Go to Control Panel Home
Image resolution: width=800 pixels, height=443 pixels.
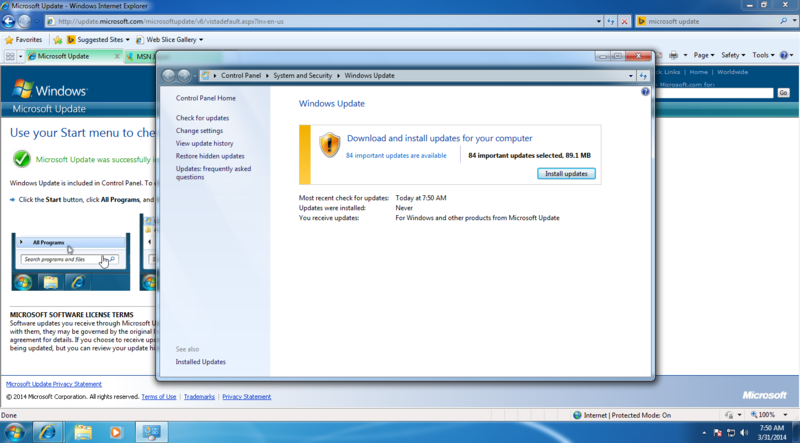pos(206,98)
